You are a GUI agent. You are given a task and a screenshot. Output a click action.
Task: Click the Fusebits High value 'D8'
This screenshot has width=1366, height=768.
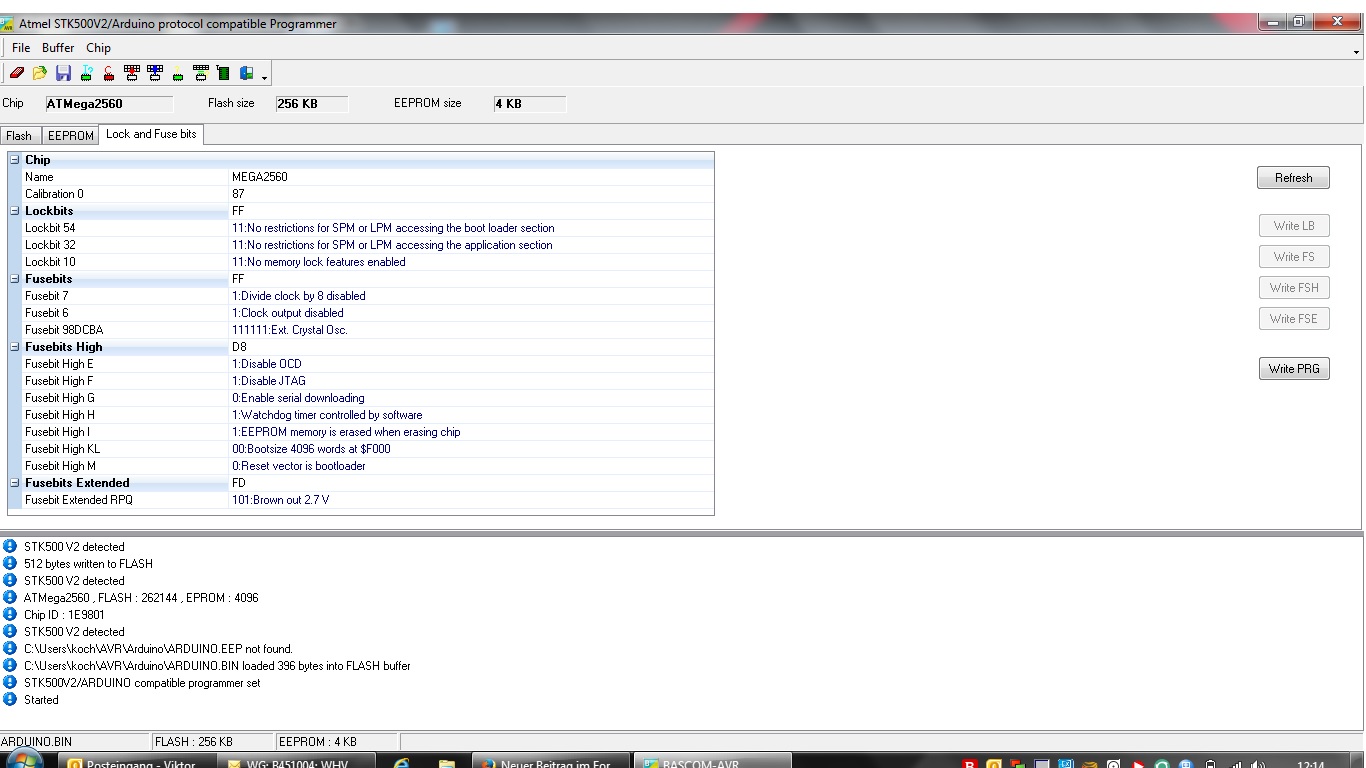[x=239, y=347]
